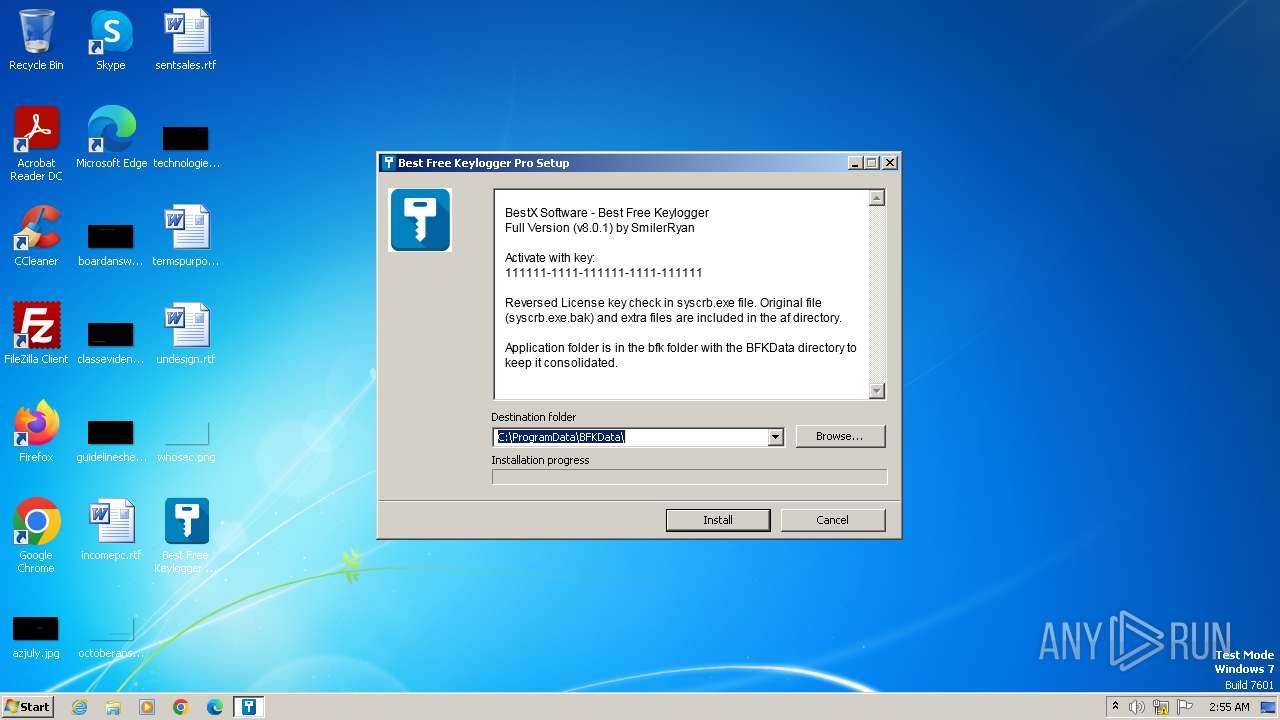Open the Start menu
1280x720 pixels.
pos(27,707)
